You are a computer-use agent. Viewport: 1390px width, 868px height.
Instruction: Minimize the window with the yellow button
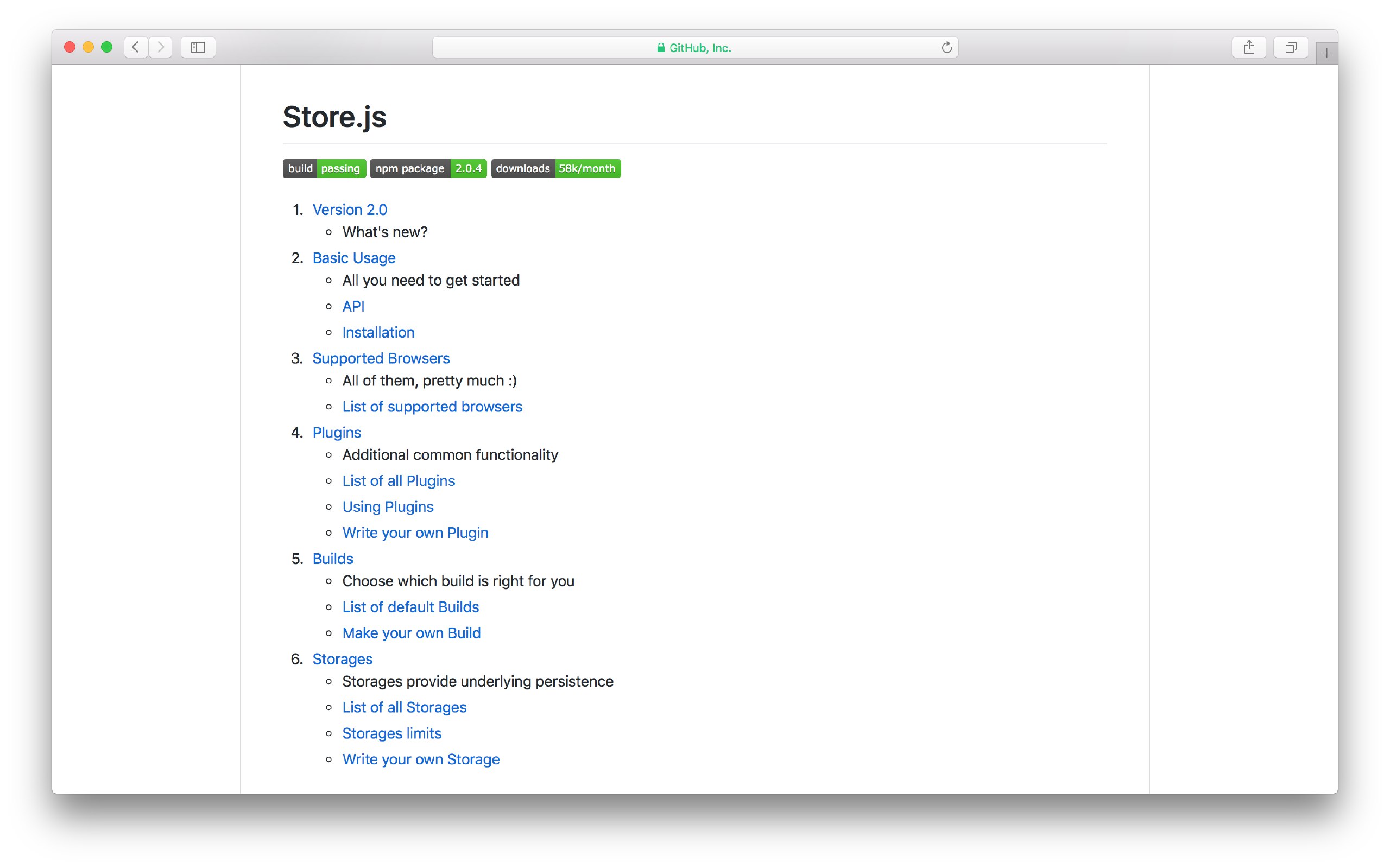(x=89, y=47)
